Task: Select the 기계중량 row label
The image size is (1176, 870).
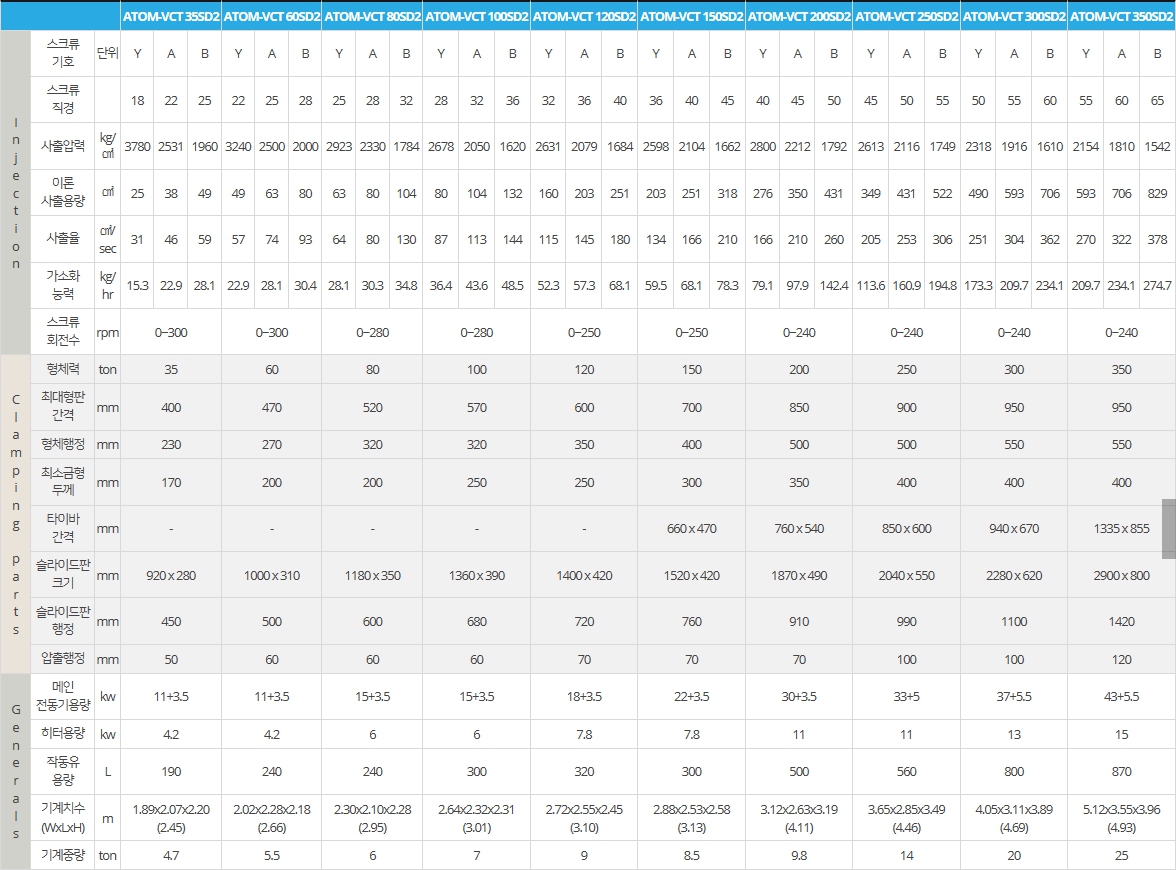Action: point(62,855)
